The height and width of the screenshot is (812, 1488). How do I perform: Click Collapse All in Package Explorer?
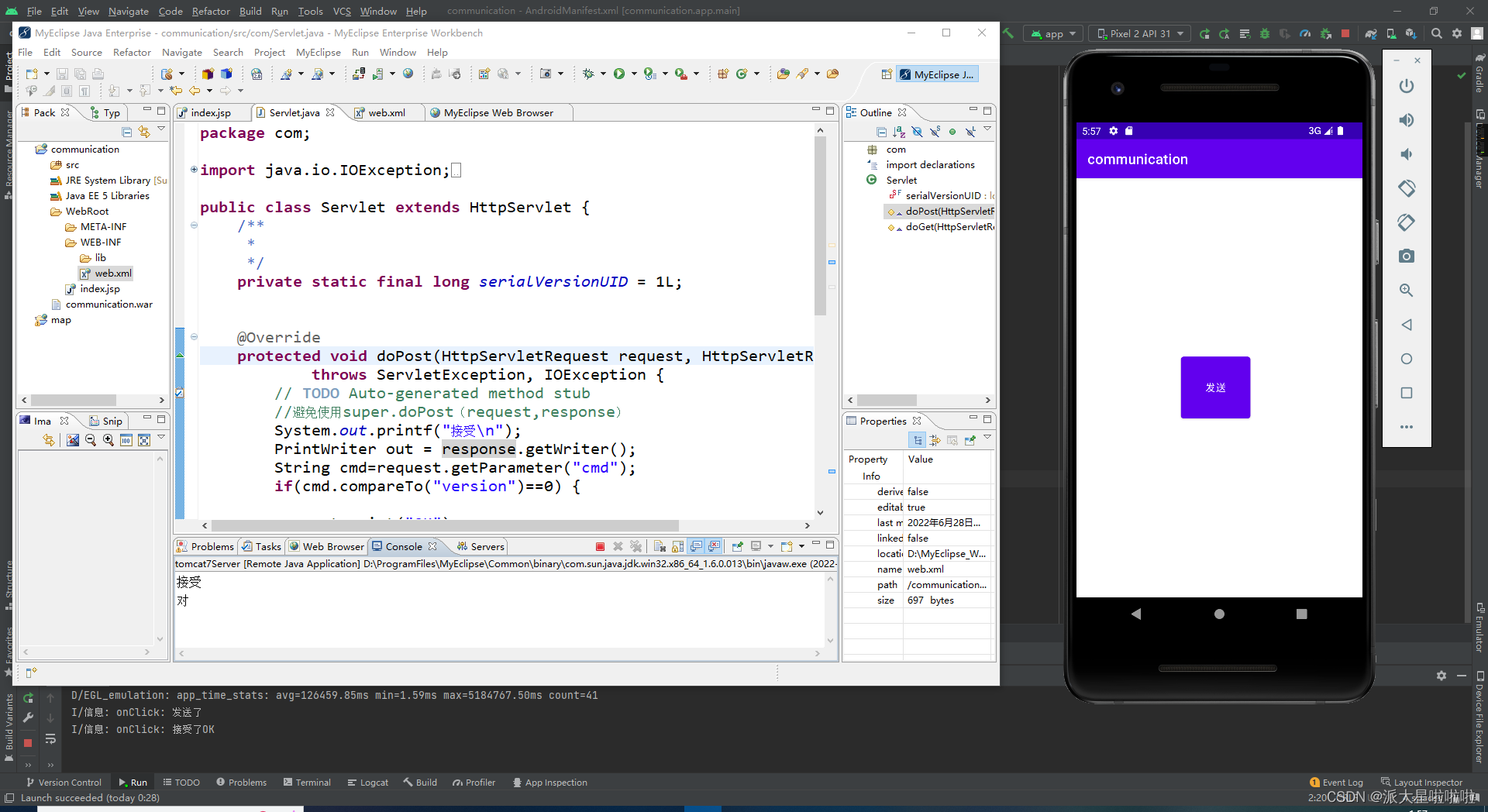coord(126,131)
